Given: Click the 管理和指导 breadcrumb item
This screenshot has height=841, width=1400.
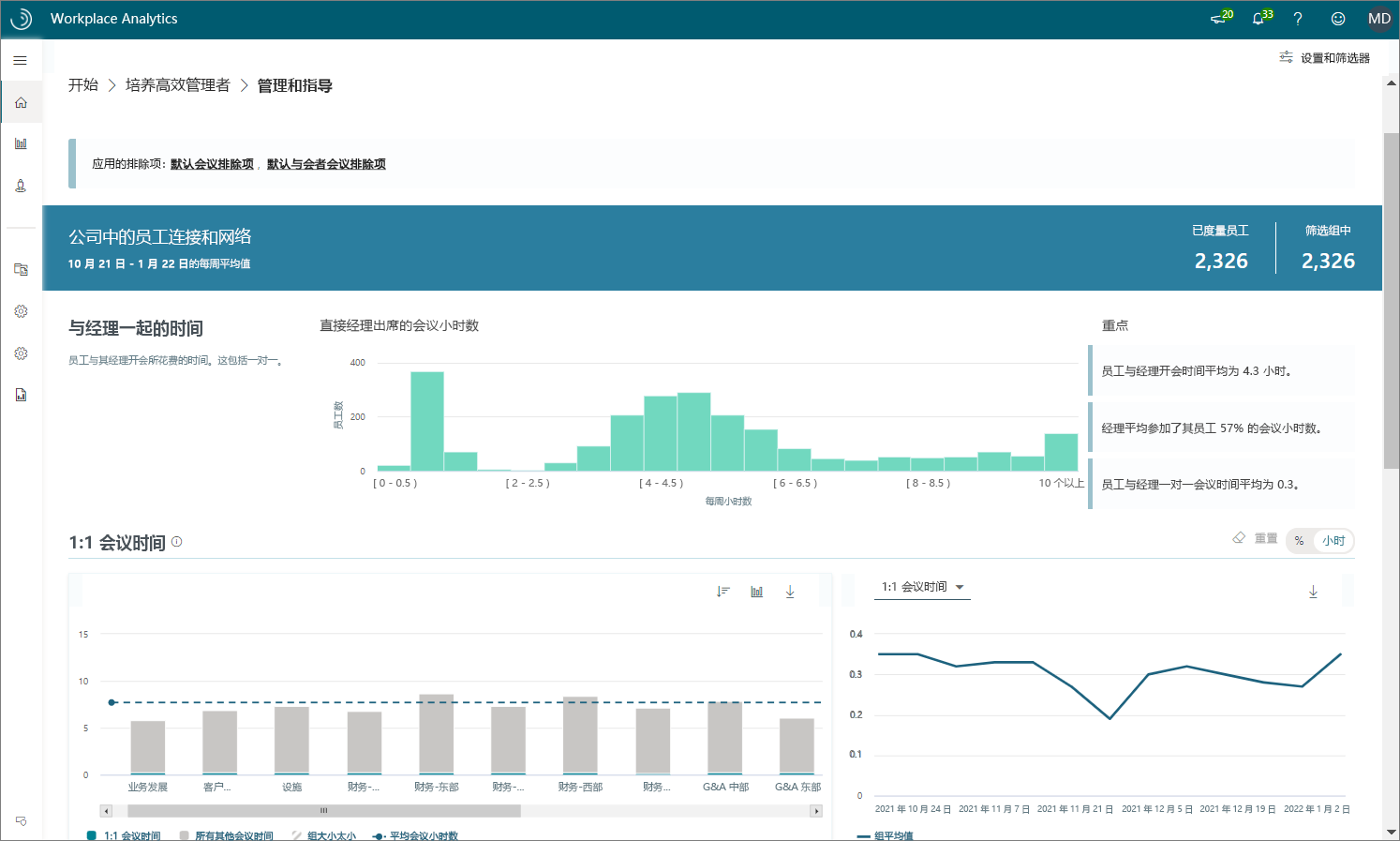Looking at the screenshot, I should point(295,85).
